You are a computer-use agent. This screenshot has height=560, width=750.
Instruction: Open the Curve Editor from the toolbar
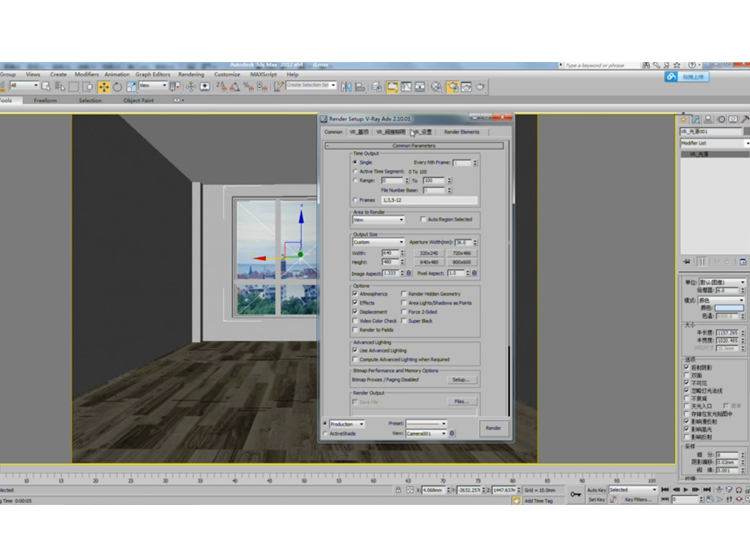[x=406, y=87]
